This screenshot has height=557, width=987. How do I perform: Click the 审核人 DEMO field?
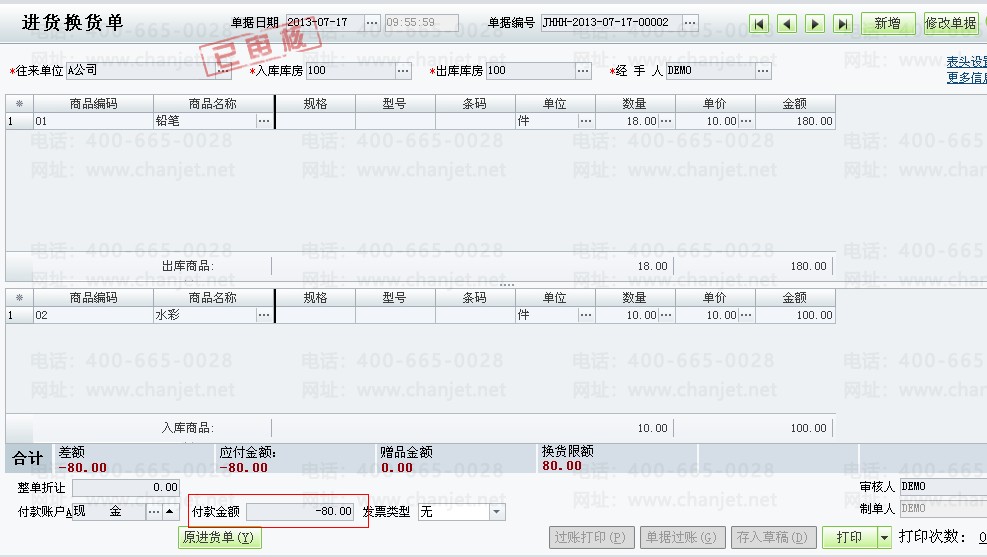tap(944, 487)
